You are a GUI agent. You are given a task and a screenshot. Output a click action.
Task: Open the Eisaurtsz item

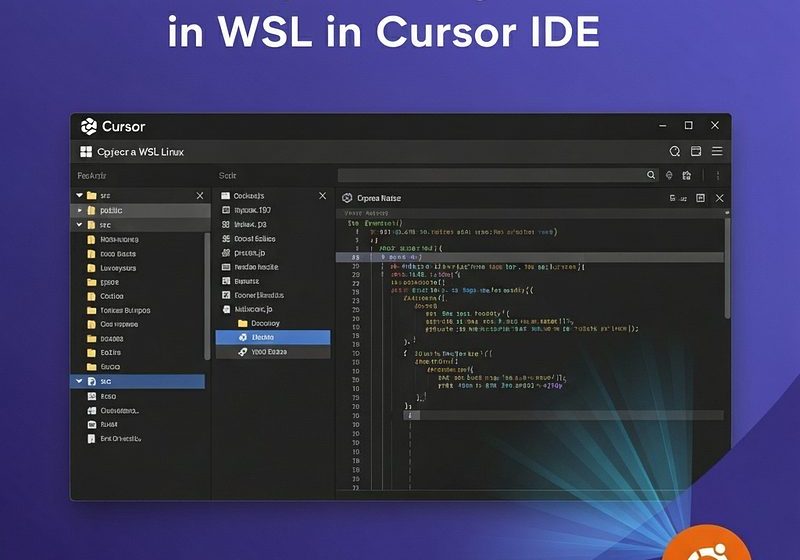point(246,281)
